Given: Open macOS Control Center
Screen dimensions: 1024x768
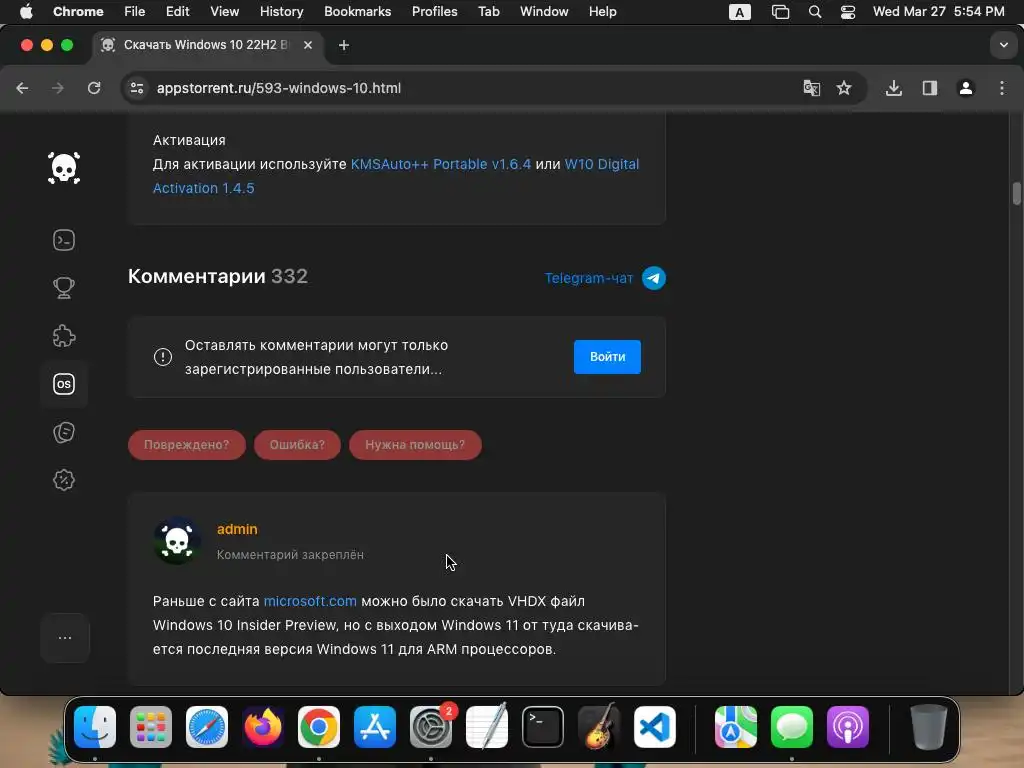Looking at the screenshot, I should tap(848, 12).
